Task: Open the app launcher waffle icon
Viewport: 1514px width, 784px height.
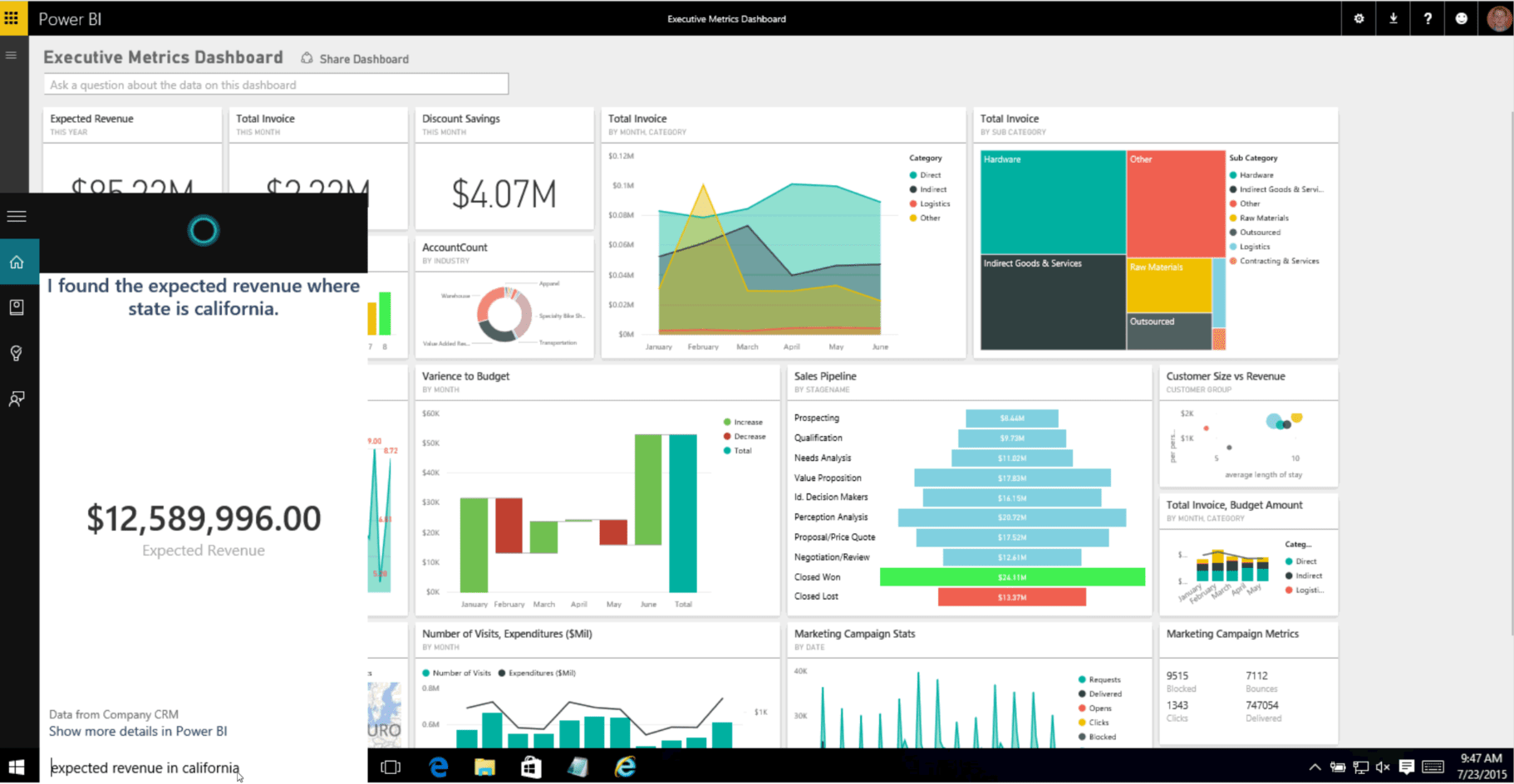Action: click(x=12, y=18)
